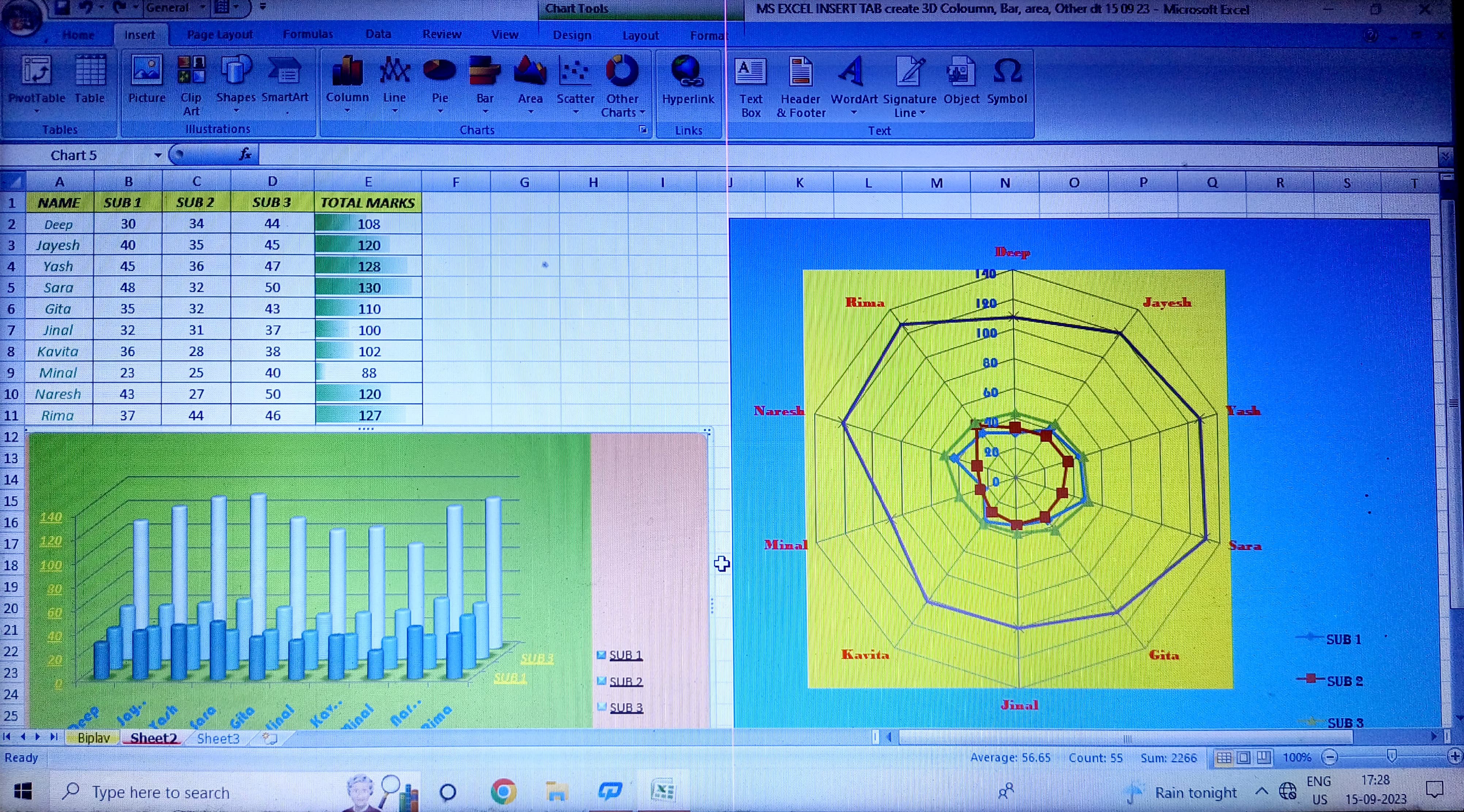Screen dimensions: 1464x812
Task: Click the zoom slider handle
Action: coord(1391,756)
